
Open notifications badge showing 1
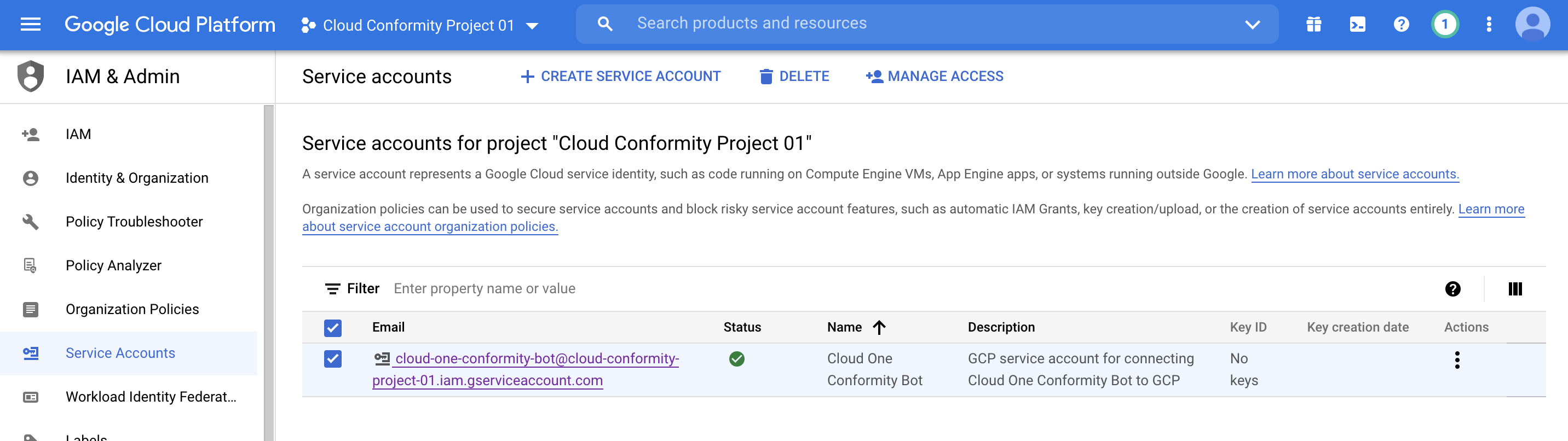(x=1444, y=24)
